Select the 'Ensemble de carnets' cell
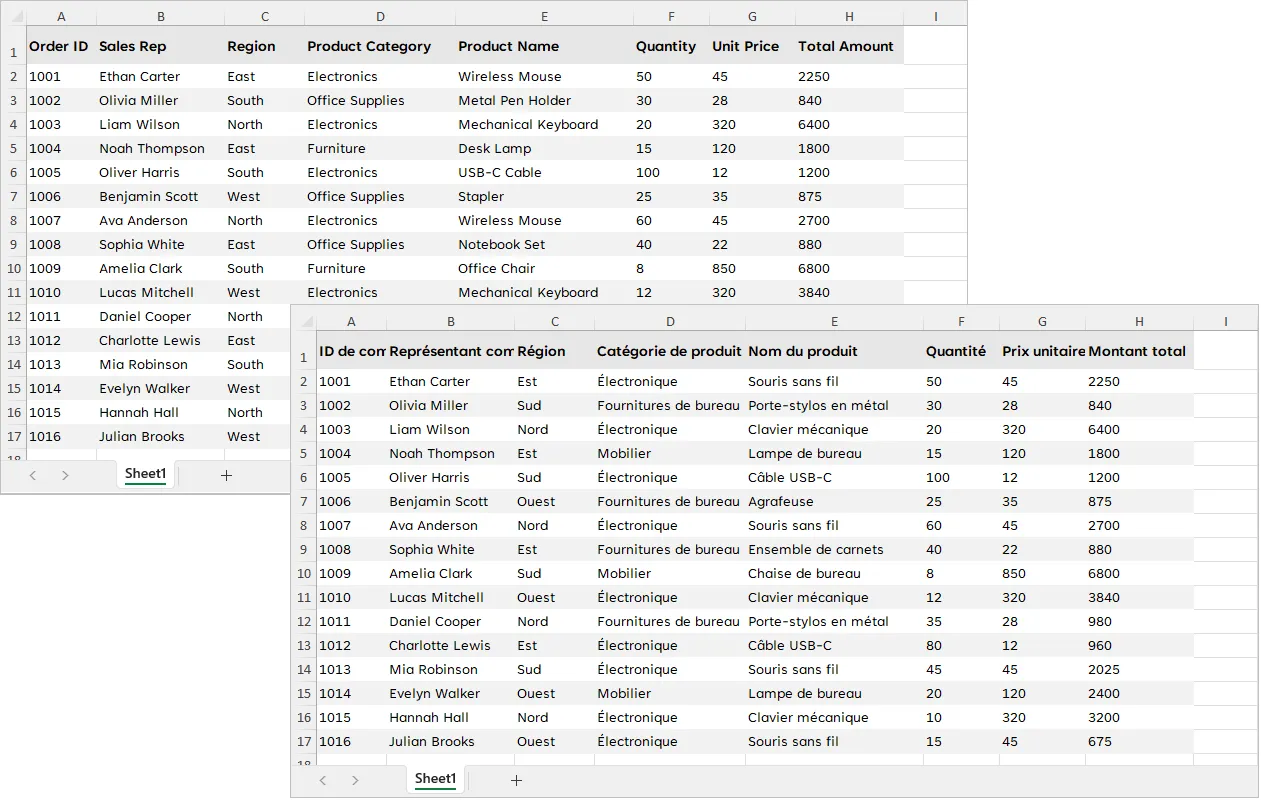This screenshot has width=1261, height=800. pos(834,549)
